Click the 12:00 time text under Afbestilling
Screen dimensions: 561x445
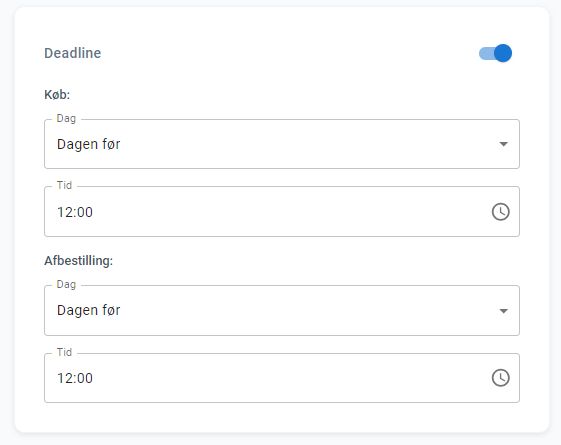click(x=75, y=378)
